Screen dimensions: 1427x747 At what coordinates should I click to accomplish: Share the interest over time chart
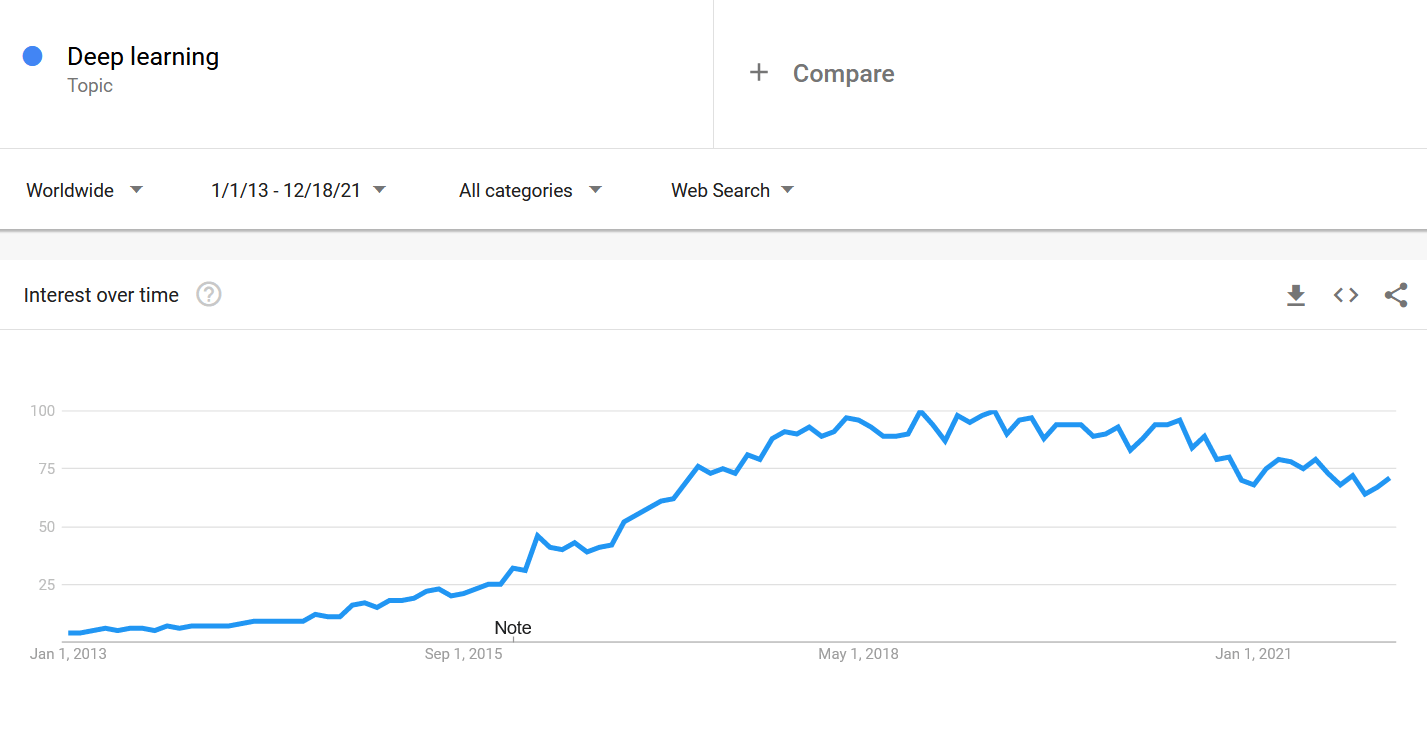1396,295
